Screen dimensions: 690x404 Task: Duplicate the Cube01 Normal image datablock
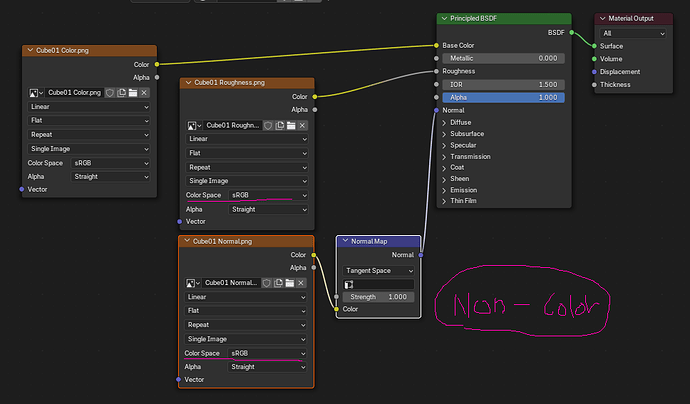coord(278,283)
